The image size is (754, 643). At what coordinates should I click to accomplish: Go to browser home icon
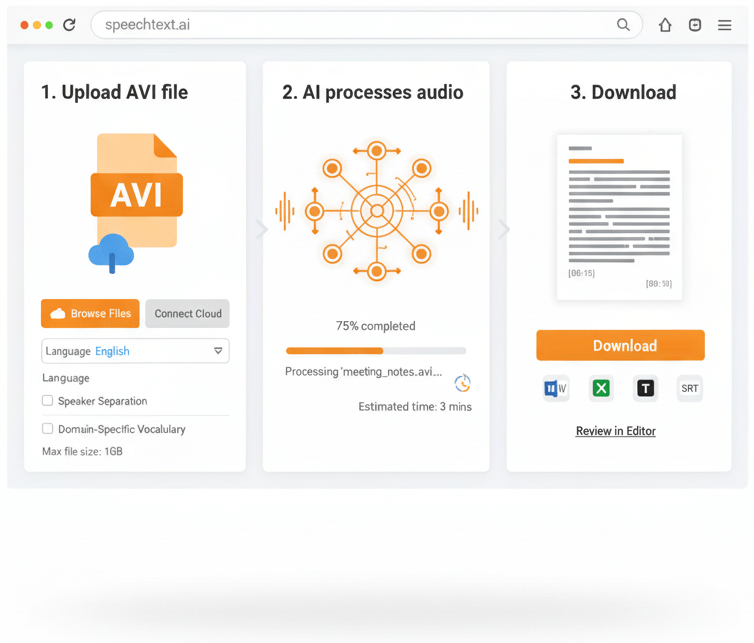665,25
